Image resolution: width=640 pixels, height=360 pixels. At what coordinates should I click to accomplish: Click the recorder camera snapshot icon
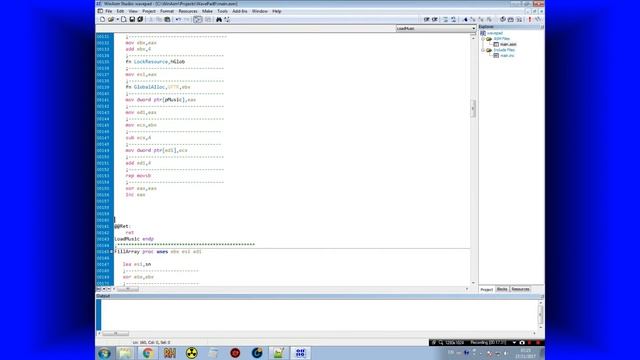(522, 342)
